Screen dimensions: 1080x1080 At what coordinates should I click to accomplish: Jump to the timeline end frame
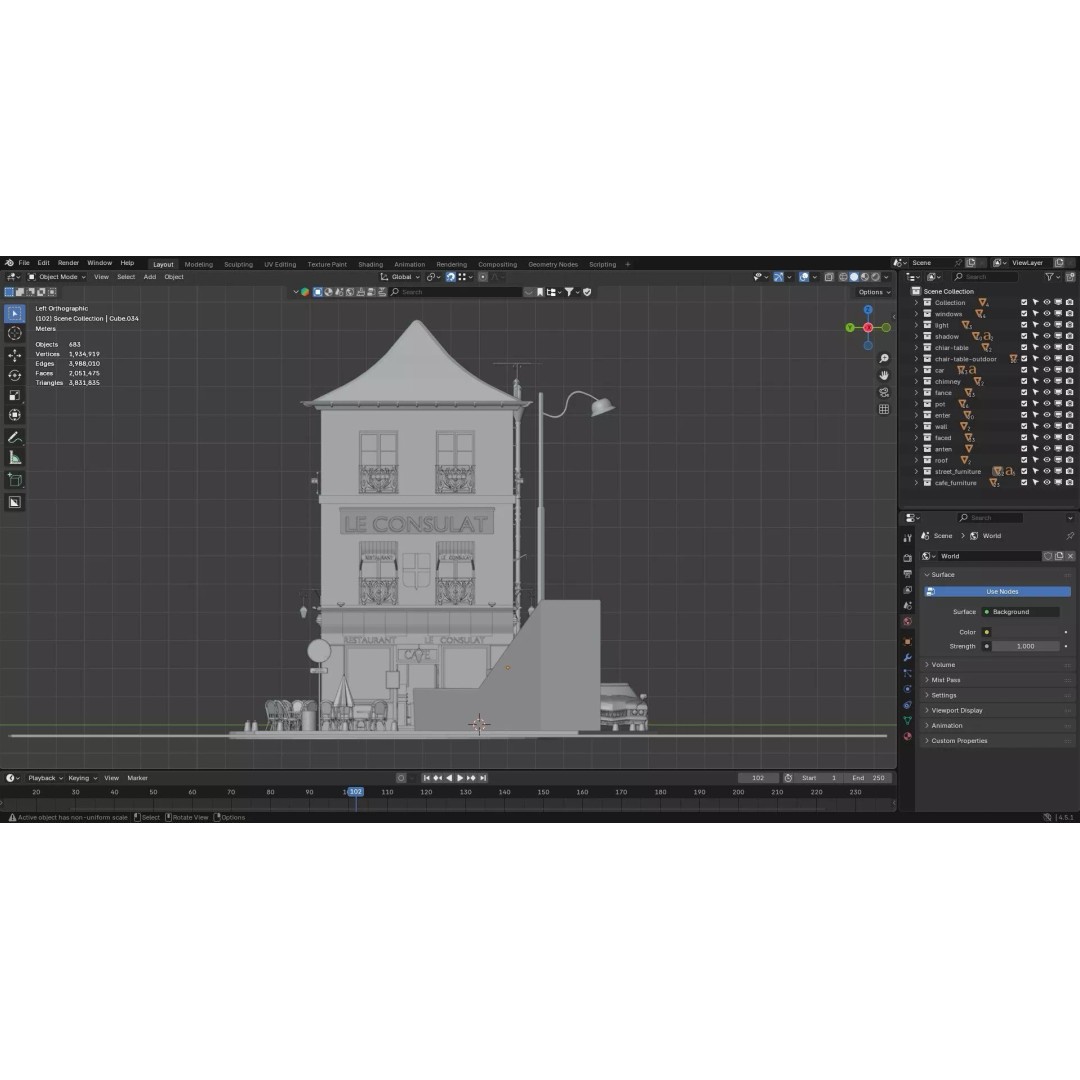click(484, 778)
